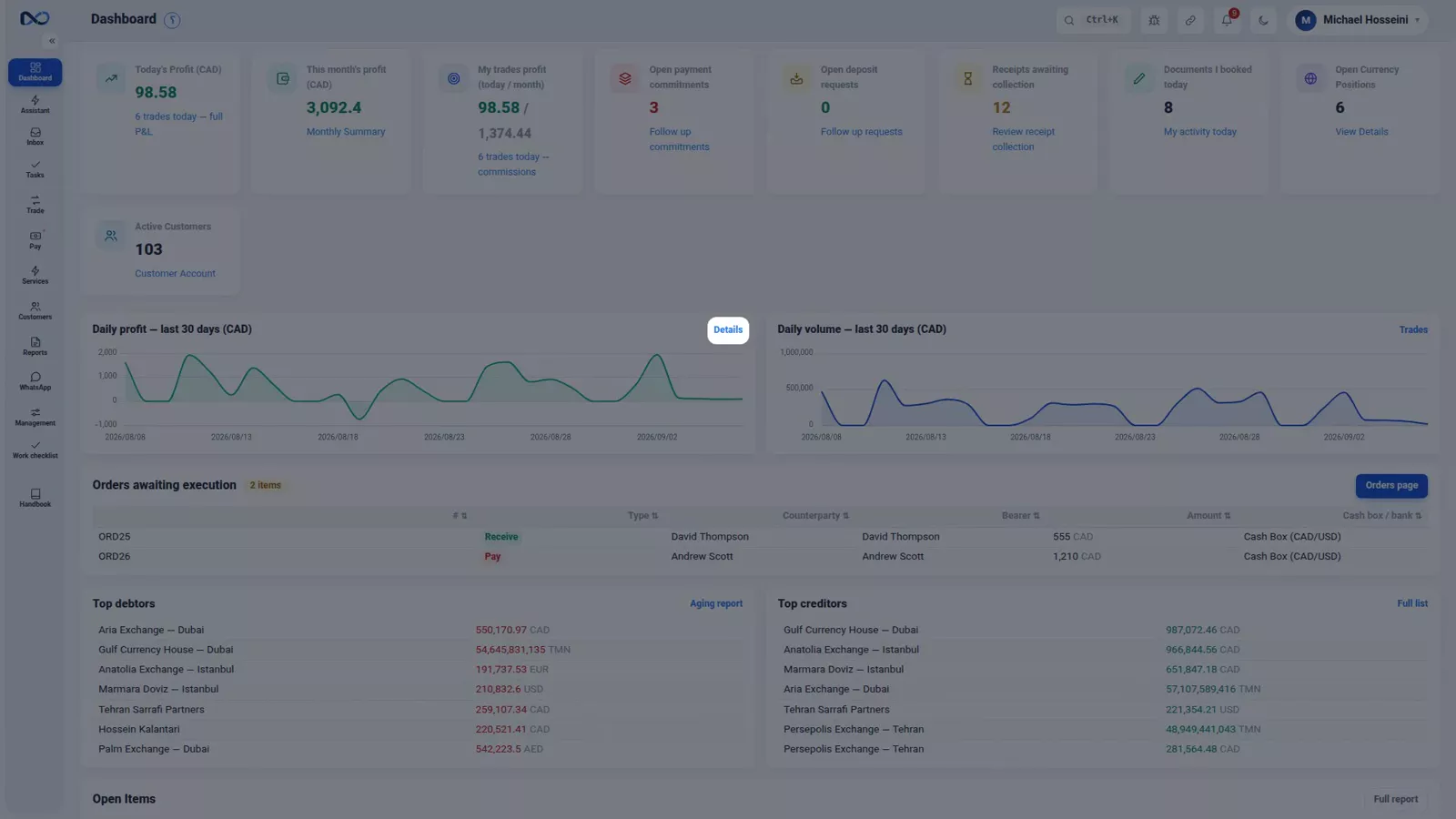The height and width of the screenshot is (819, 1456).
Task: Click the My trades profit target icon
Action: pyautogui.click(x=454, y=78)
